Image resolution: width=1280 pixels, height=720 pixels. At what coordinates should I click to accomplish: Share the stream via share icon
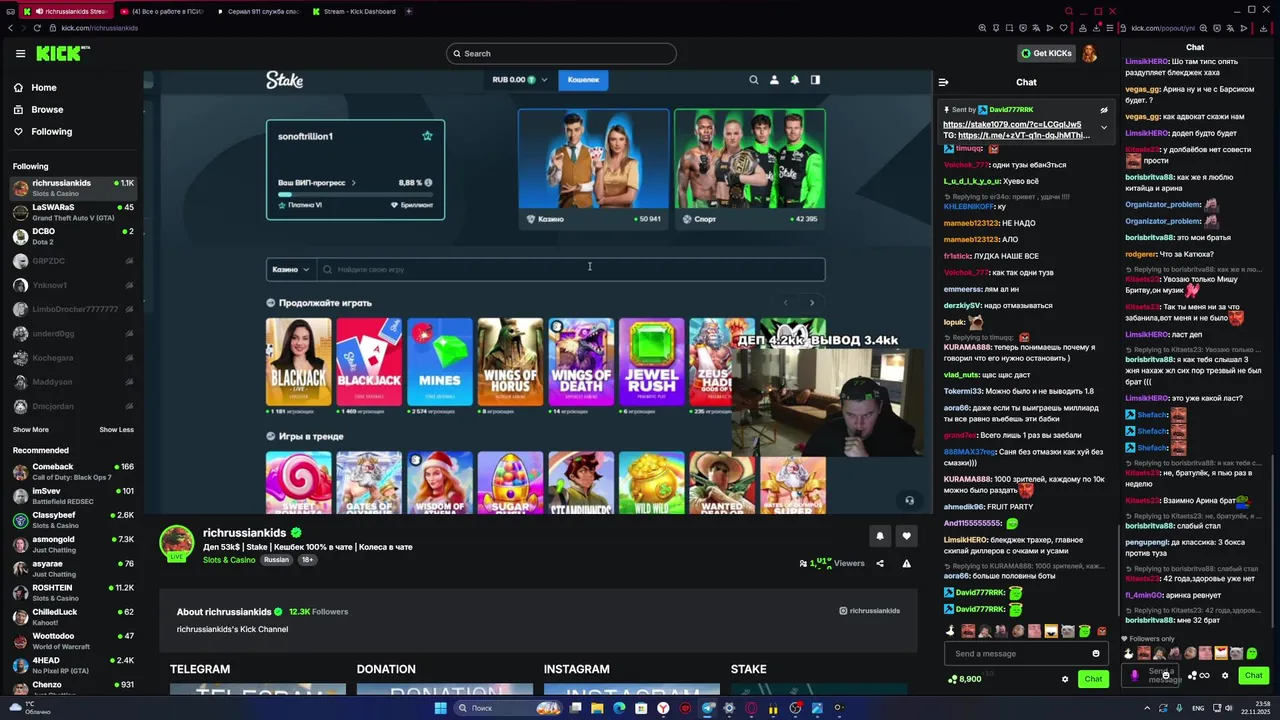[x=880, y=563]
